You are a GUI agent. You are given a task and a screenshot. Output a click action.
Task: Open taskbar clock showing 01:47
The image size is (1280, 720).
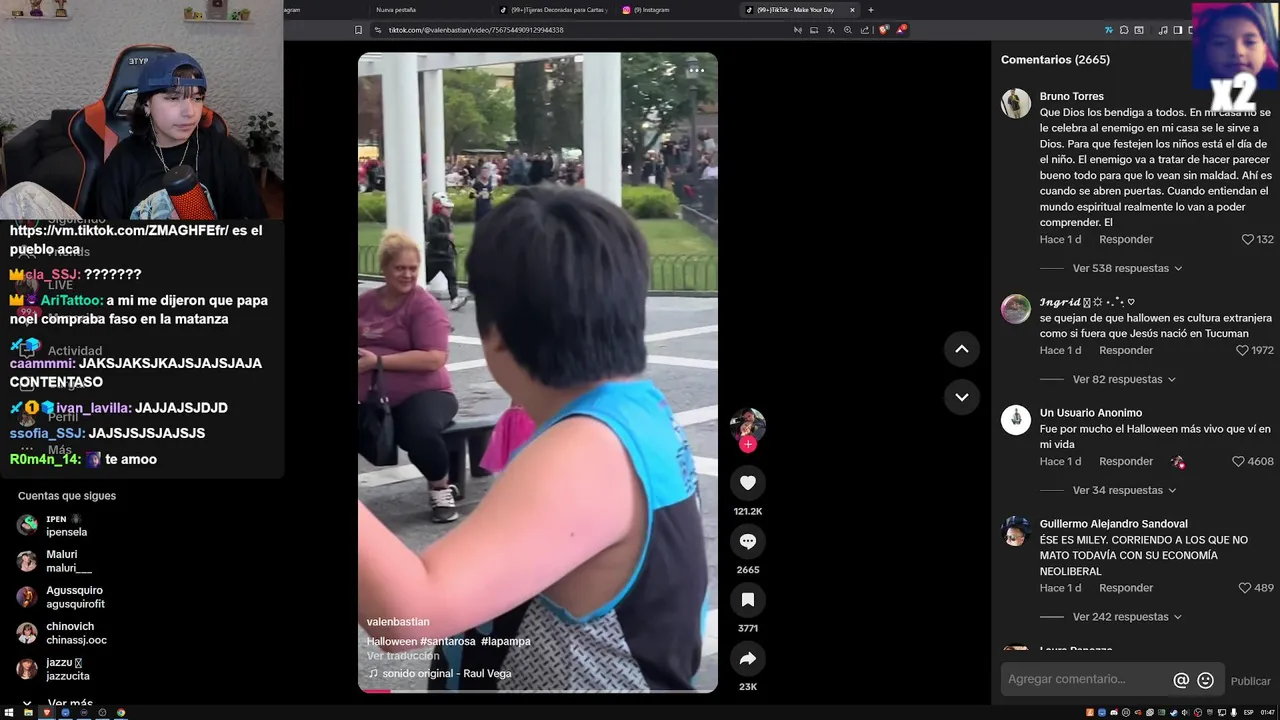tap(1267, 713)
